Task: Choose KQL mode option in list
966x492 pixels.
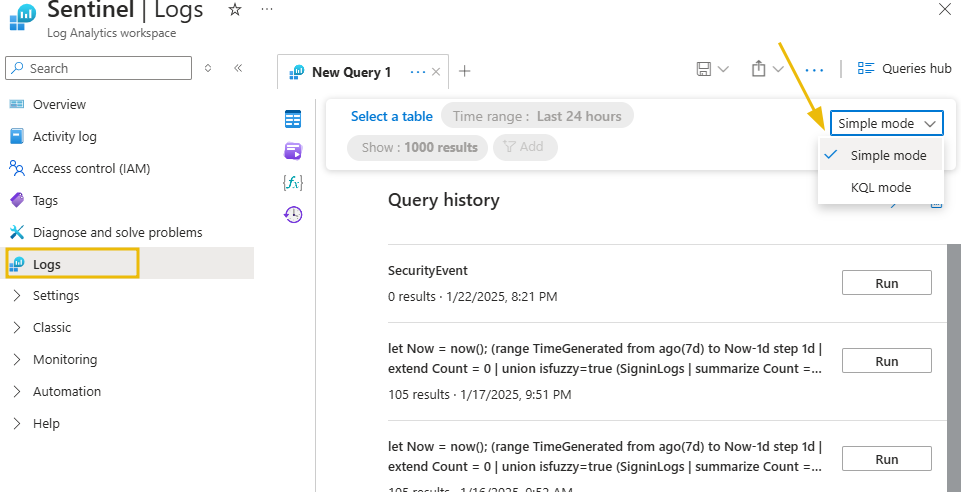Action: pyautogui.click(x=881, y=187)
